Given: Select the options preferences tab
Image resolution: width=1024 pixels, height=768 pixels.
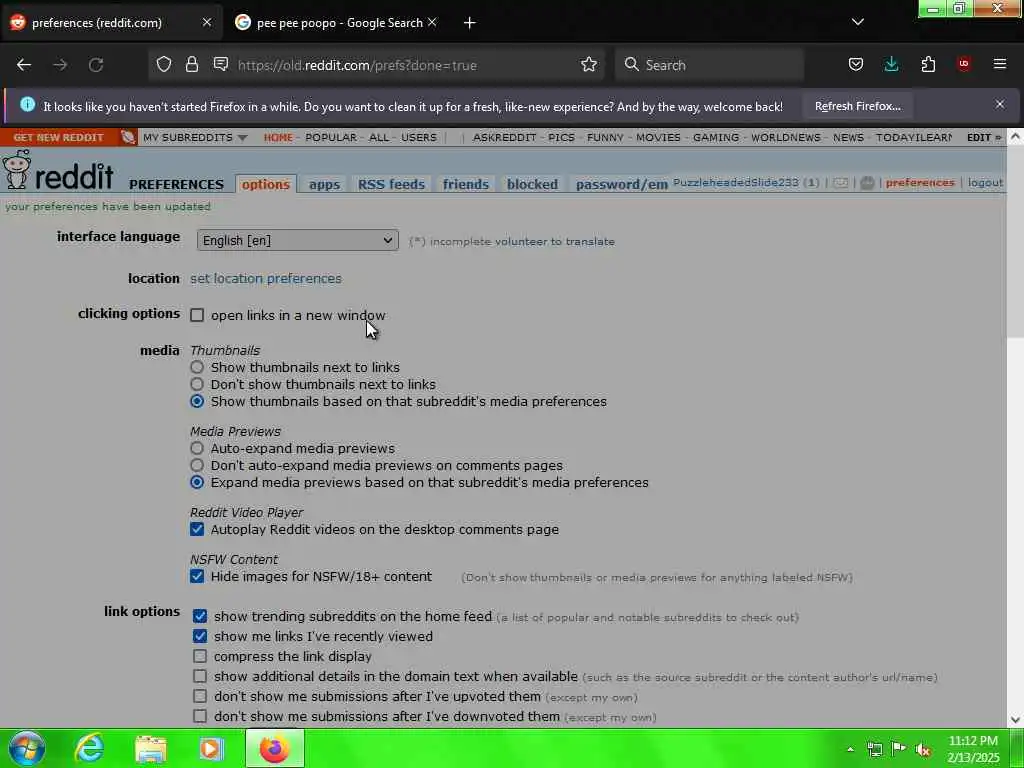Looking at the screenshot, I should (266, 184).
